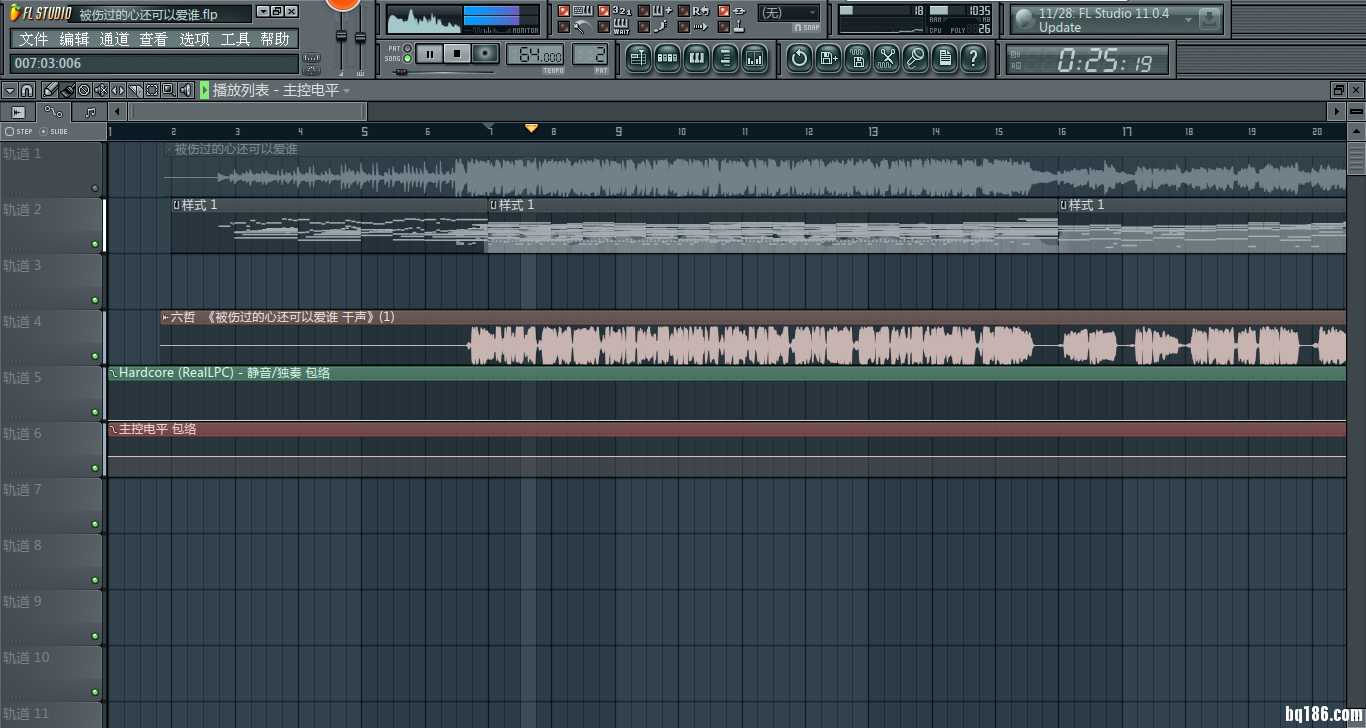Open the playlist window shortcut button
Screen dimensions: 1366x728
tap(638, 58)
